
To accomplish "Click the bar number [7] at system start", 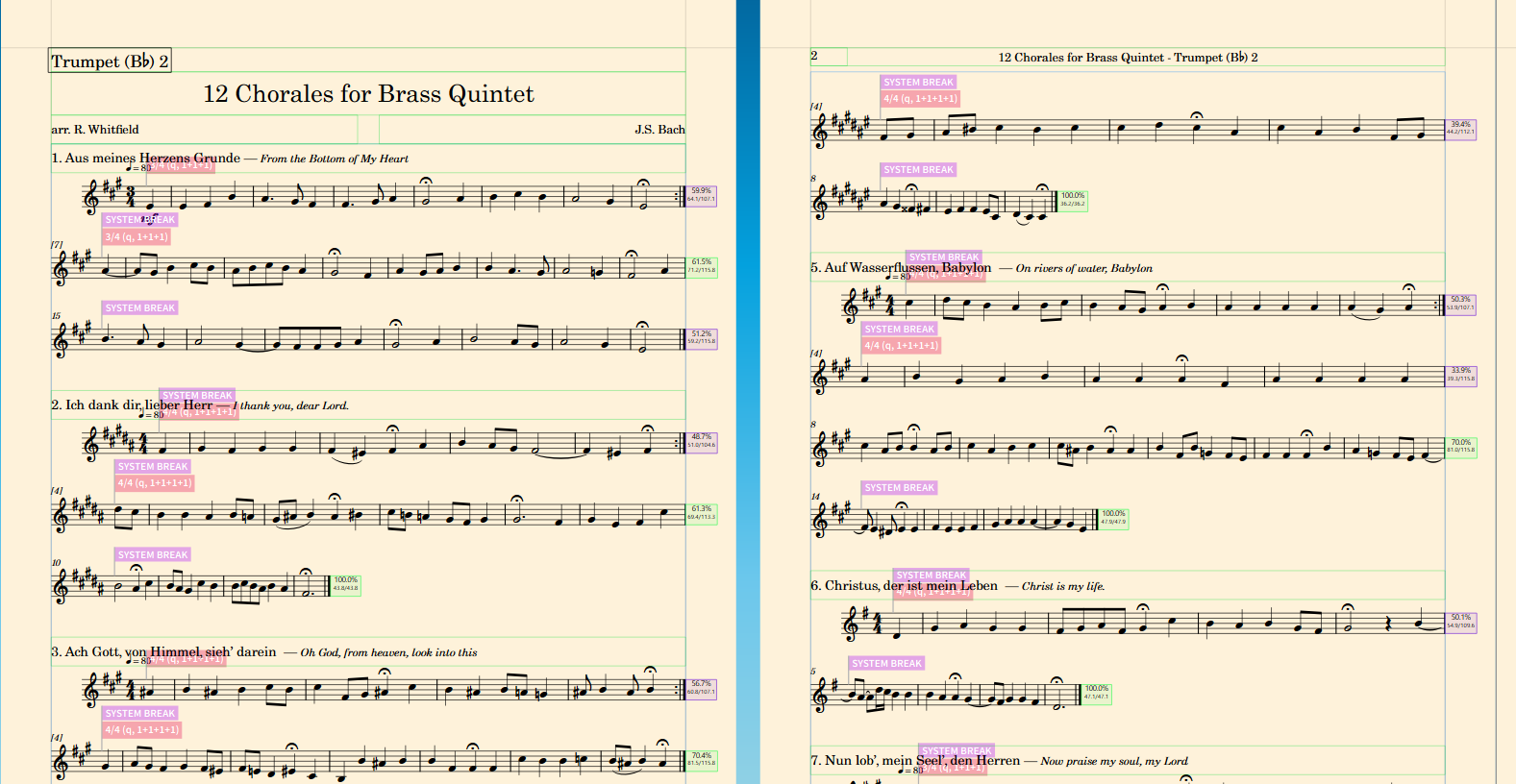I will (57, 245).
